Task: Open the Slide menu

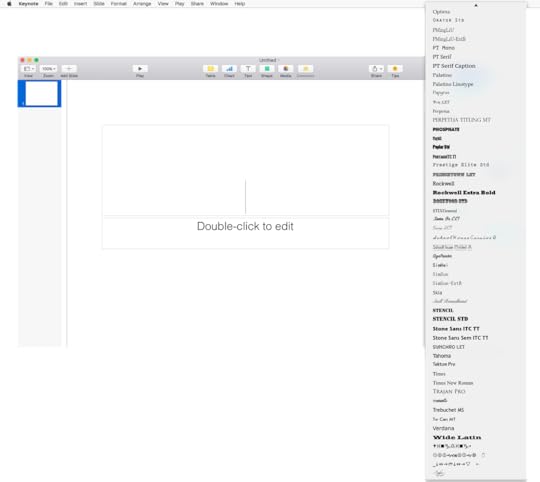Action: click(99, 4)
